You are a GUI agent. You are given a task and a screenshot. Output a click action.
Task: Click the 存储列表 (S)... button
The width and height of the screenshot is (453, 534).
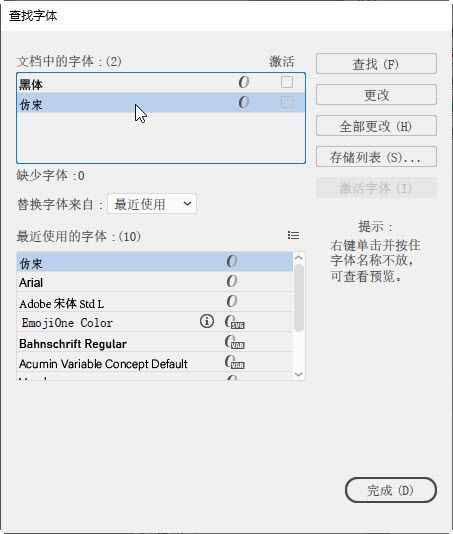pos(376,157)
